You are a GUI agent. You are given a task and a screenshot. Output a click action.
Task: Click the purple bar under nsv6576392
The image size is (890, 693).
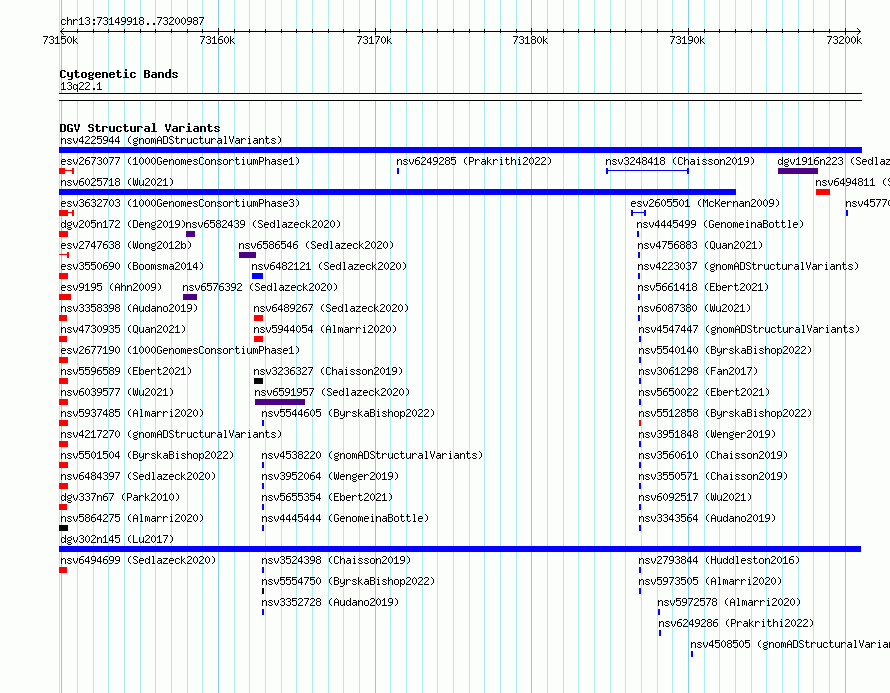tap(190, 297)
